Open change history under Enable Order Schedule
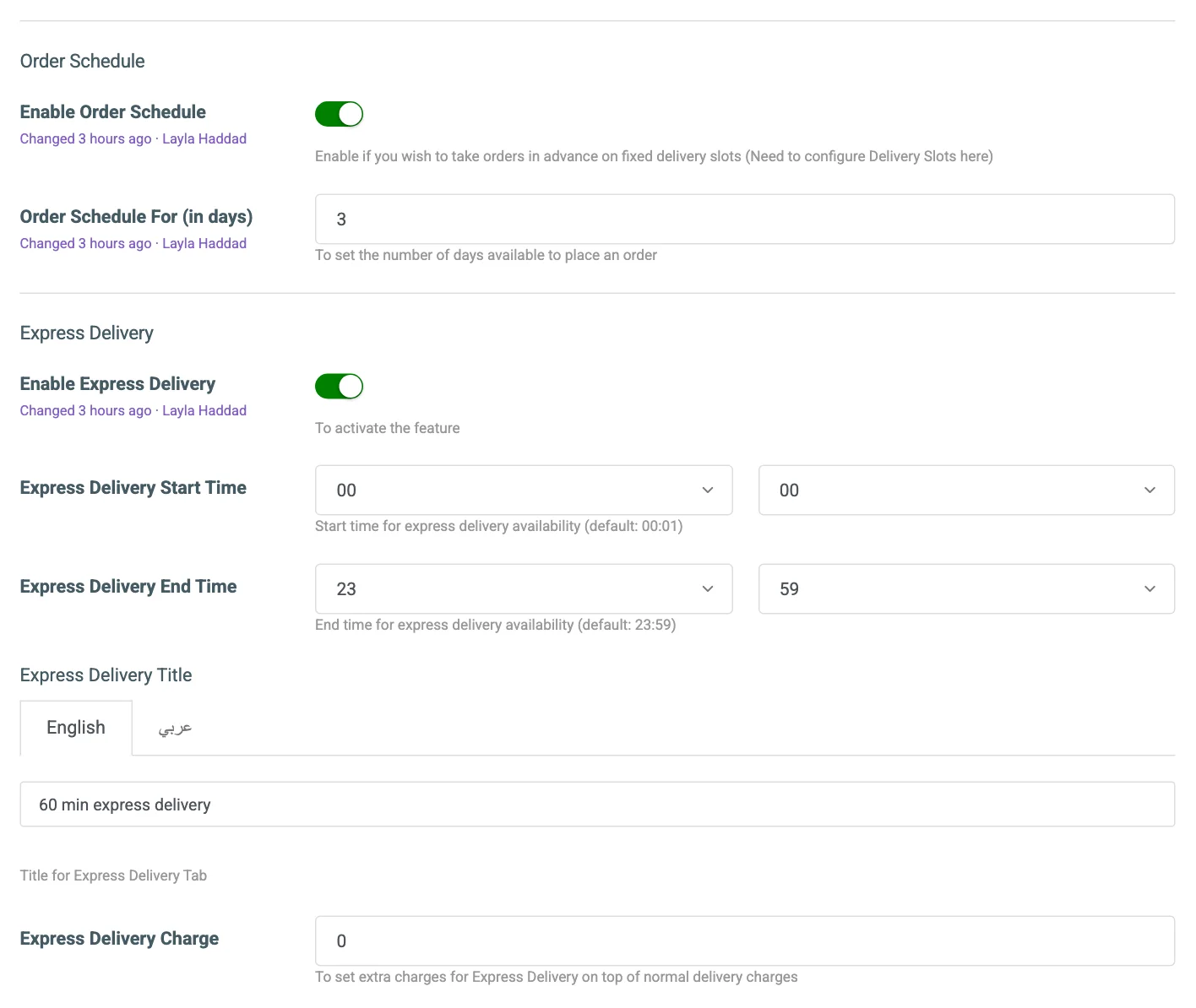This screenshot has width=1196, height=1008. [133, 138]
